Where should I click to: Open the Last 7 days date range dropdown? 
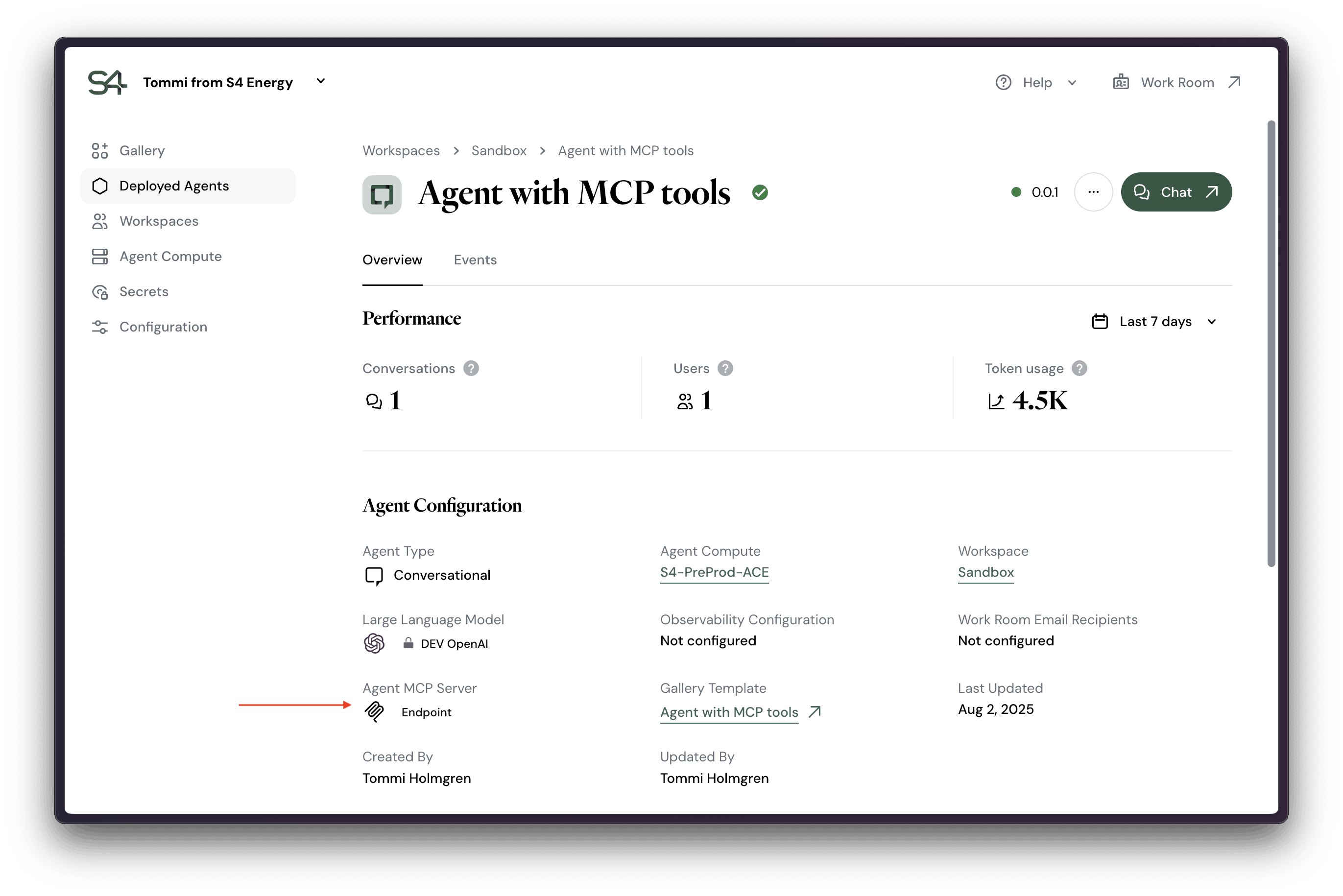tap(1155, 321)
